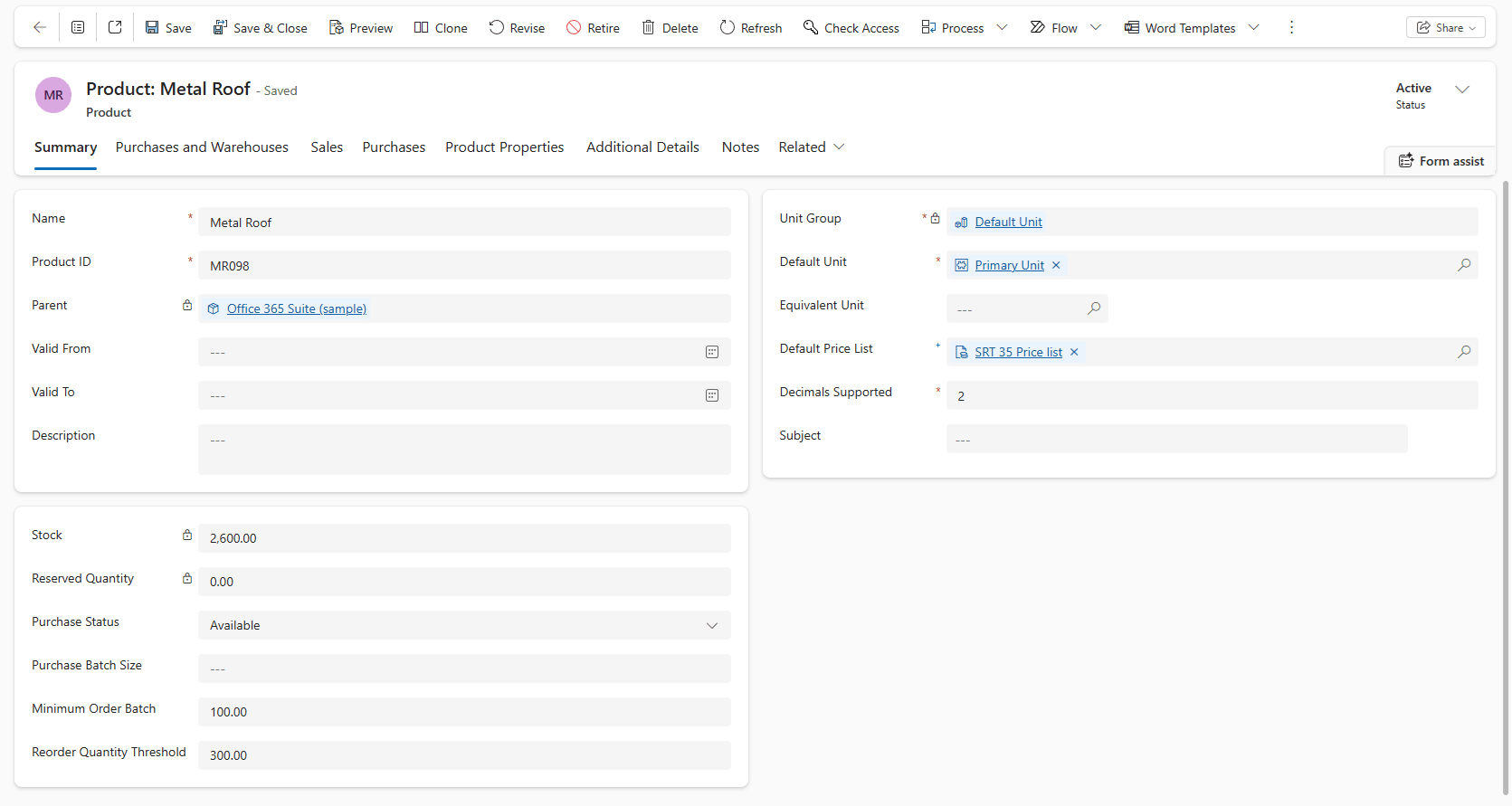Open the Flow dropdown menu
This screenshot has height=806, width=1512.
coord(1096,28)
